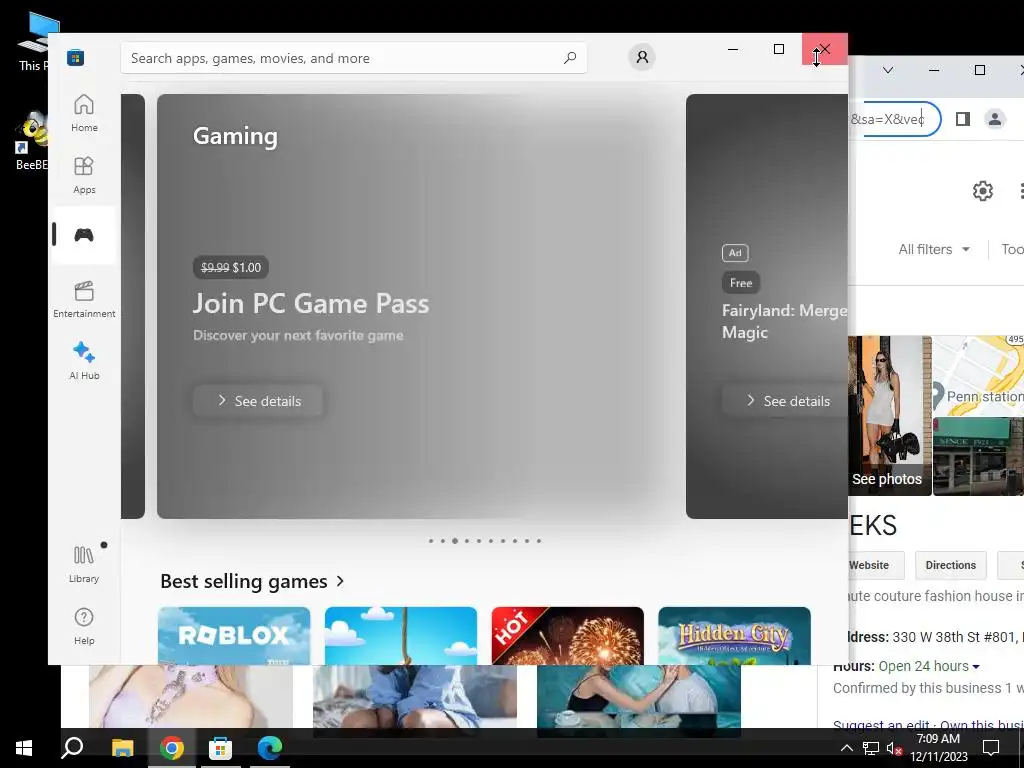Expand Chrome tab search chevron

(888, 70)
